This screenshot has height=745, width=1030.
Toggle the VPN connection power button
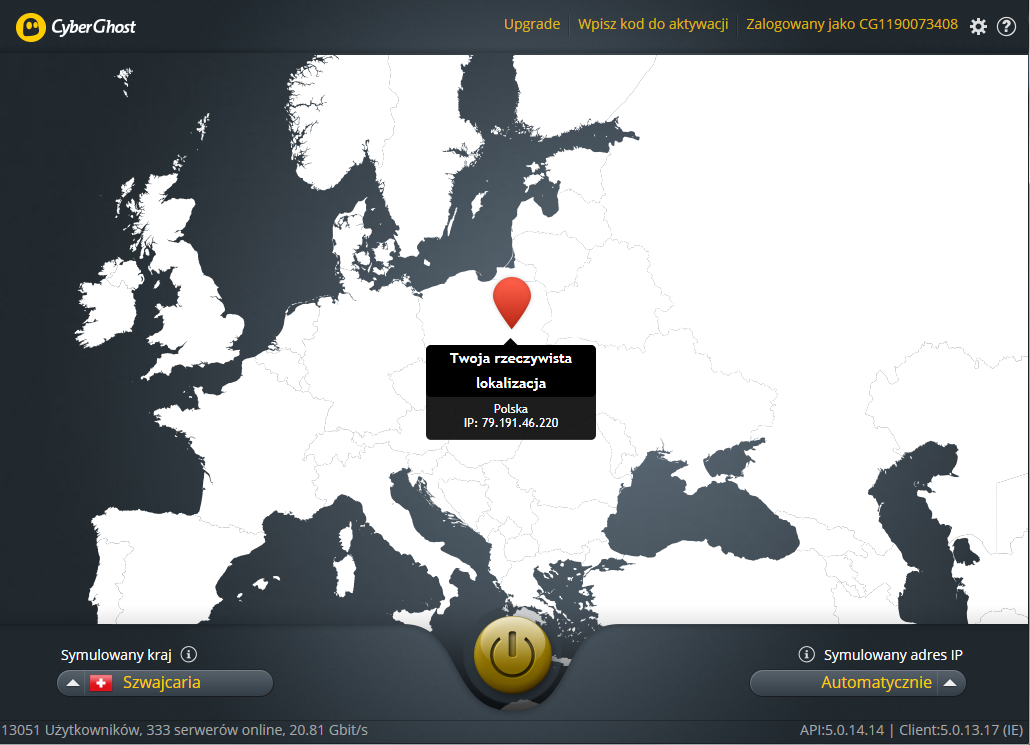coord(512,655)
